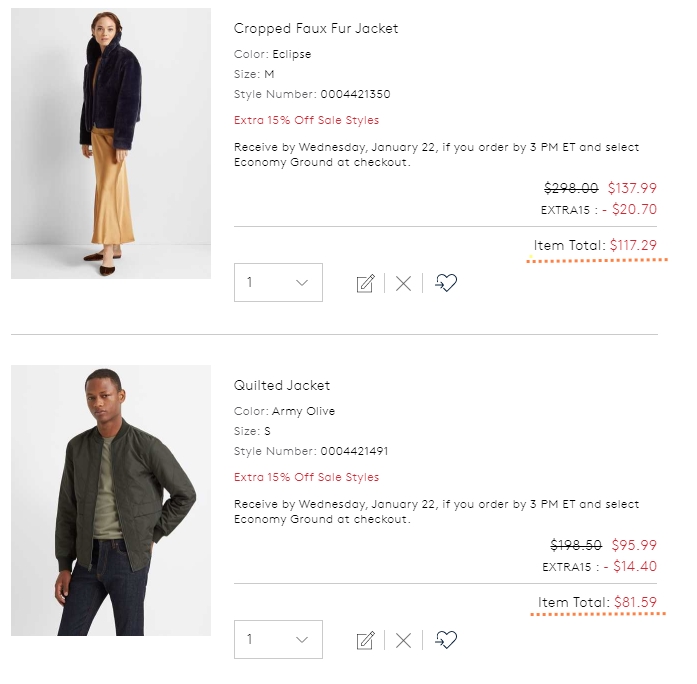Move Cropped Faux Fur Jacket to wishlist

coord(446,283)
